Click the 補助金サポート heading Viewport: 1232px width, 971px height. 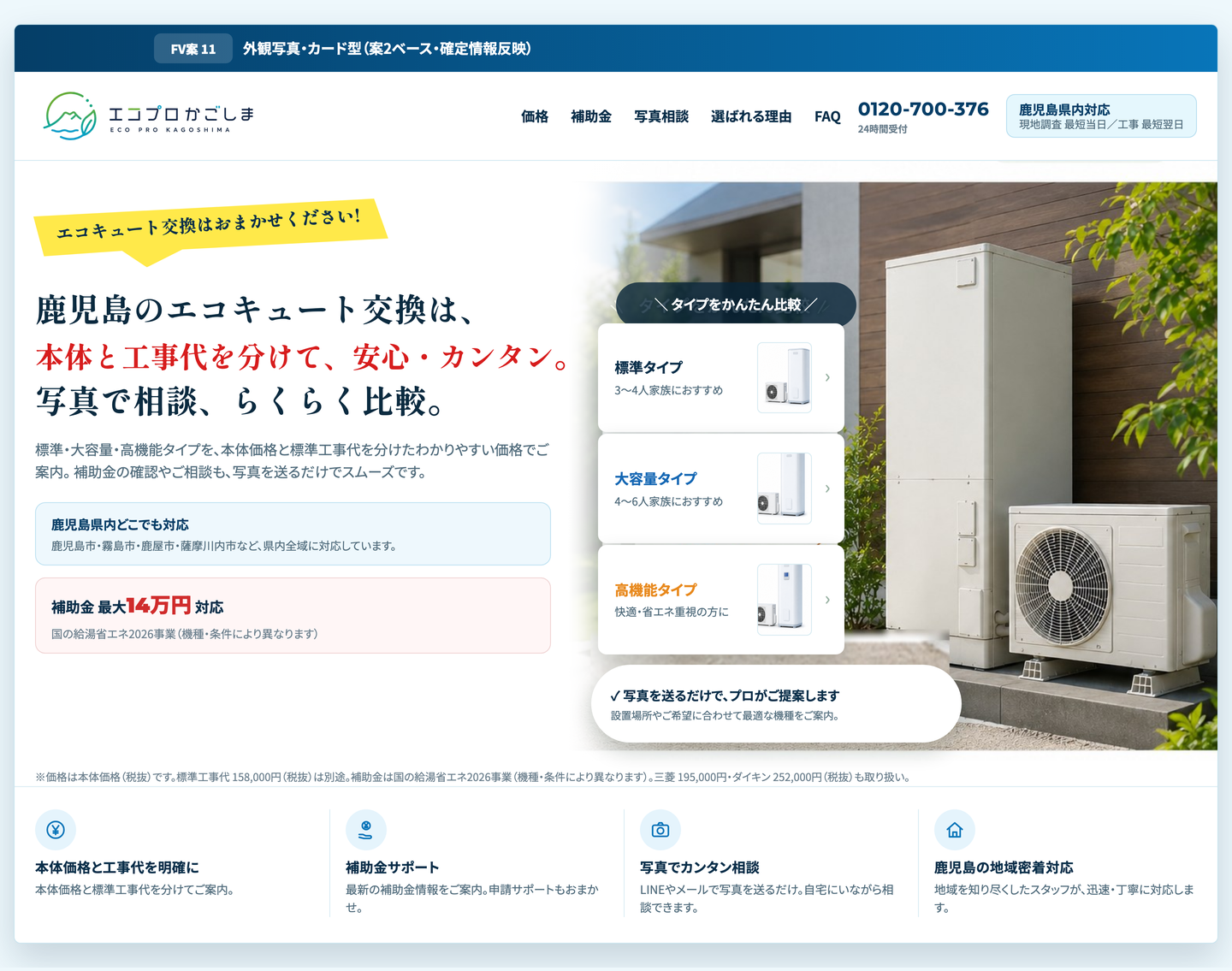[393, 867]
